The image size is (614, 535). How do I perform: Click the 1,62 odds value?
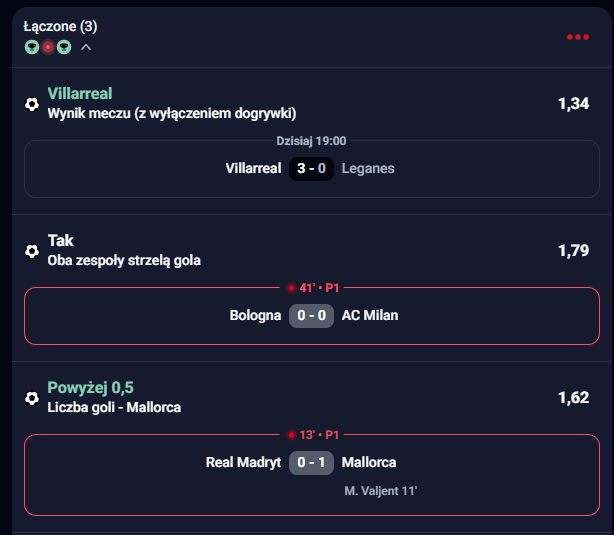(573, 397)
